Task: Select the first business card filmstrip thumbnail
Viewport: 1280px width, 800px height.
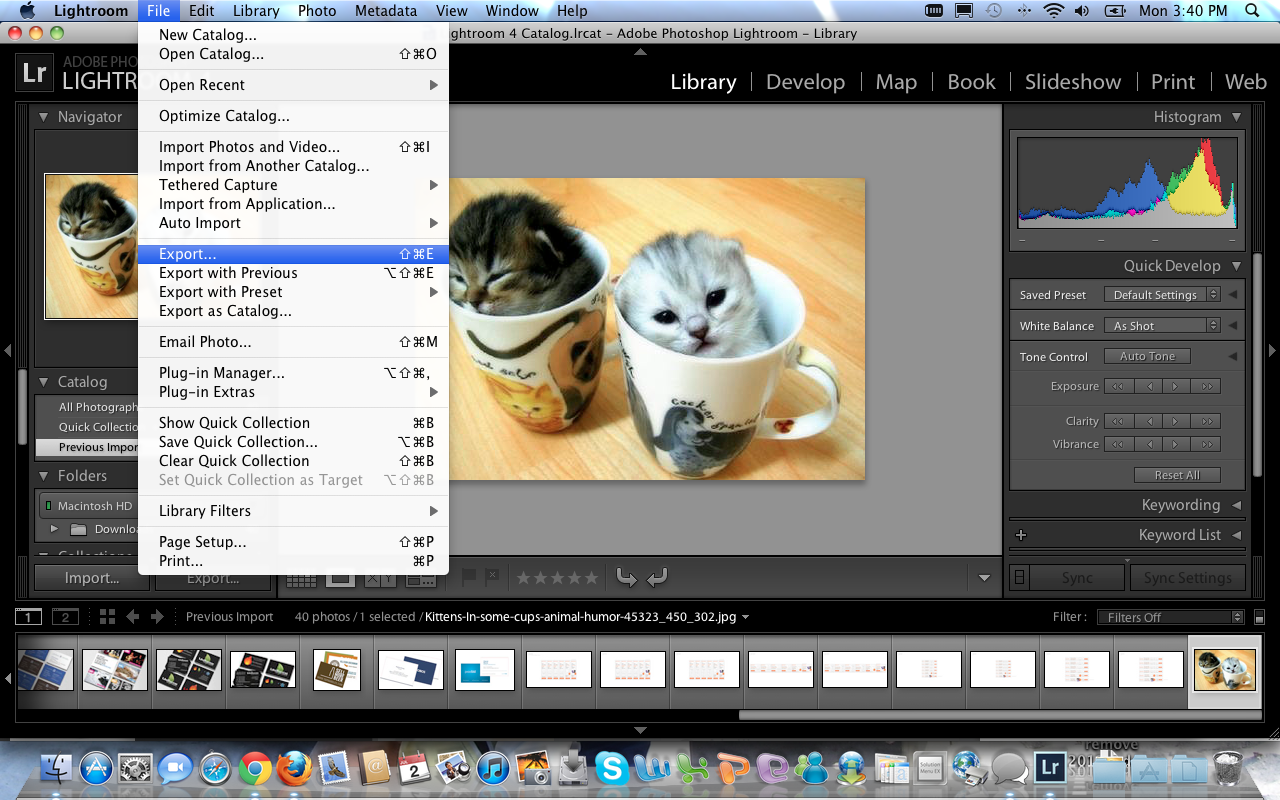Action: click(45, 670)
